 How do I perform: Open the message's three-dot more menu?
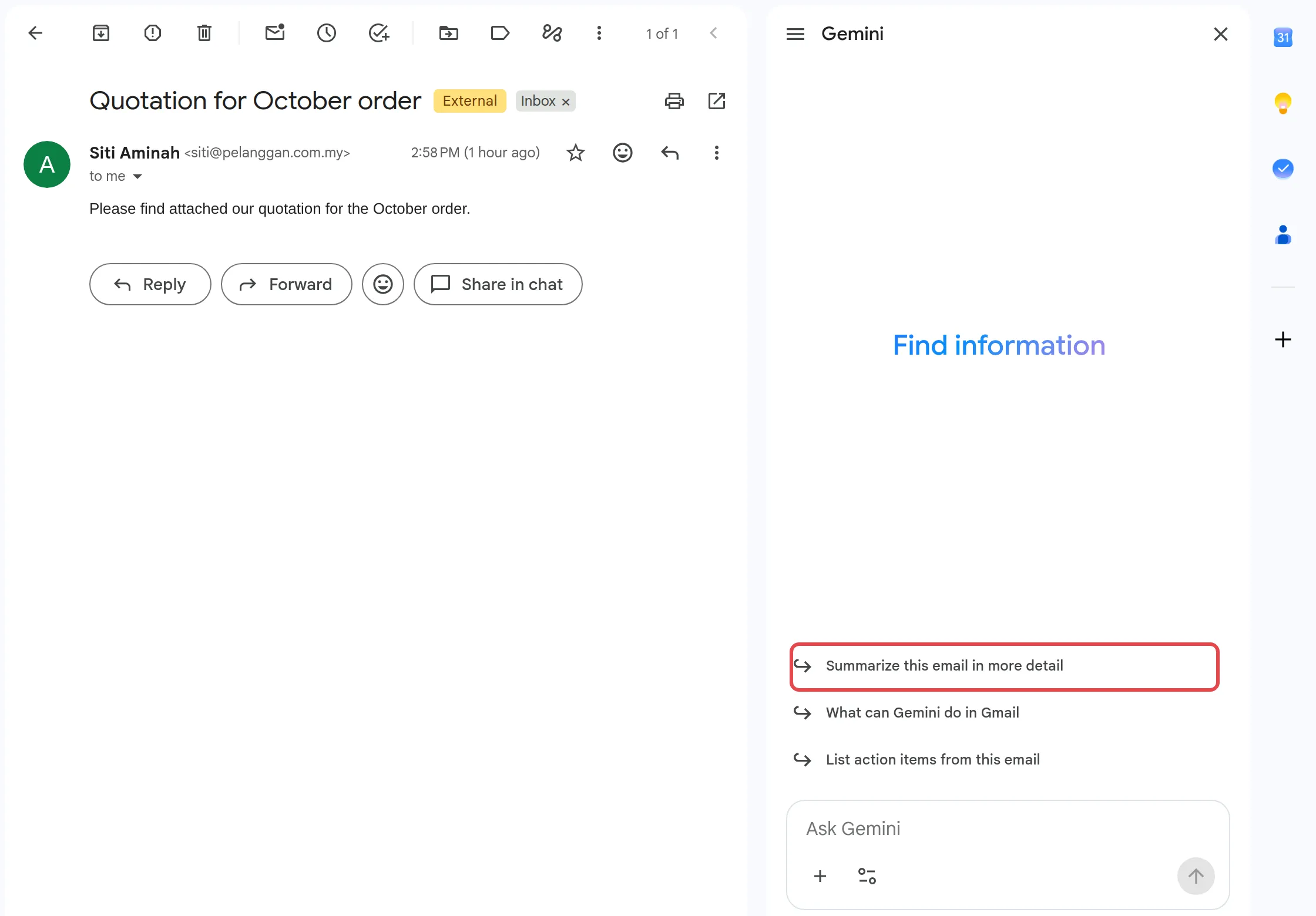tap(717, 153)
